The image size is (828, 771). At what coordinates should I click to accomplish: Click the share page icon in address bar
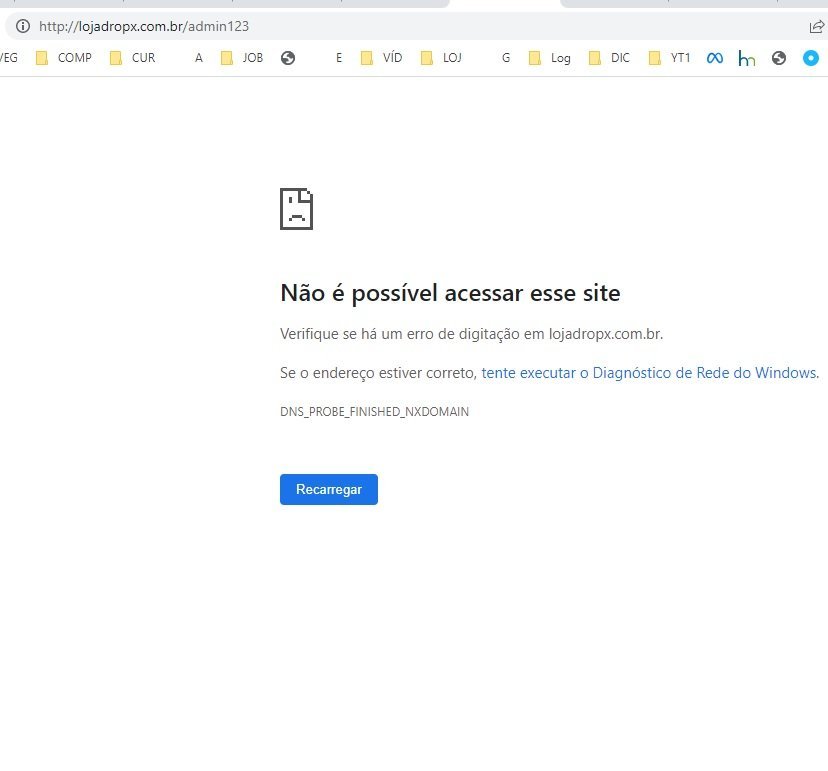tap(816, 26)
